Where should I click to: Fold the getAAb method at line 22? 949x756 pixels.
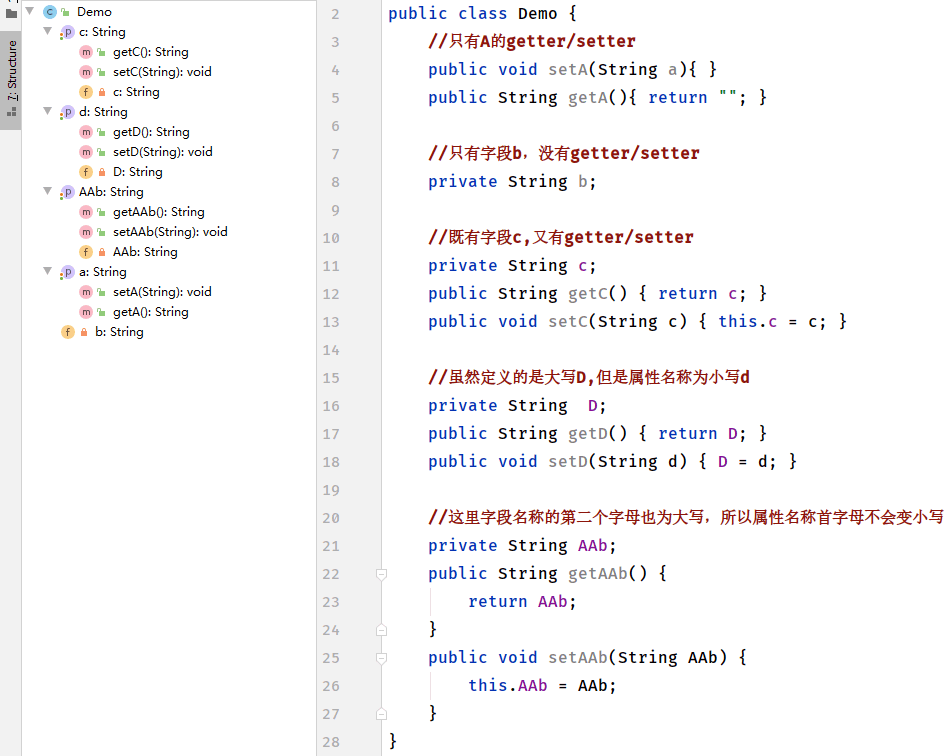pos(381,574)
